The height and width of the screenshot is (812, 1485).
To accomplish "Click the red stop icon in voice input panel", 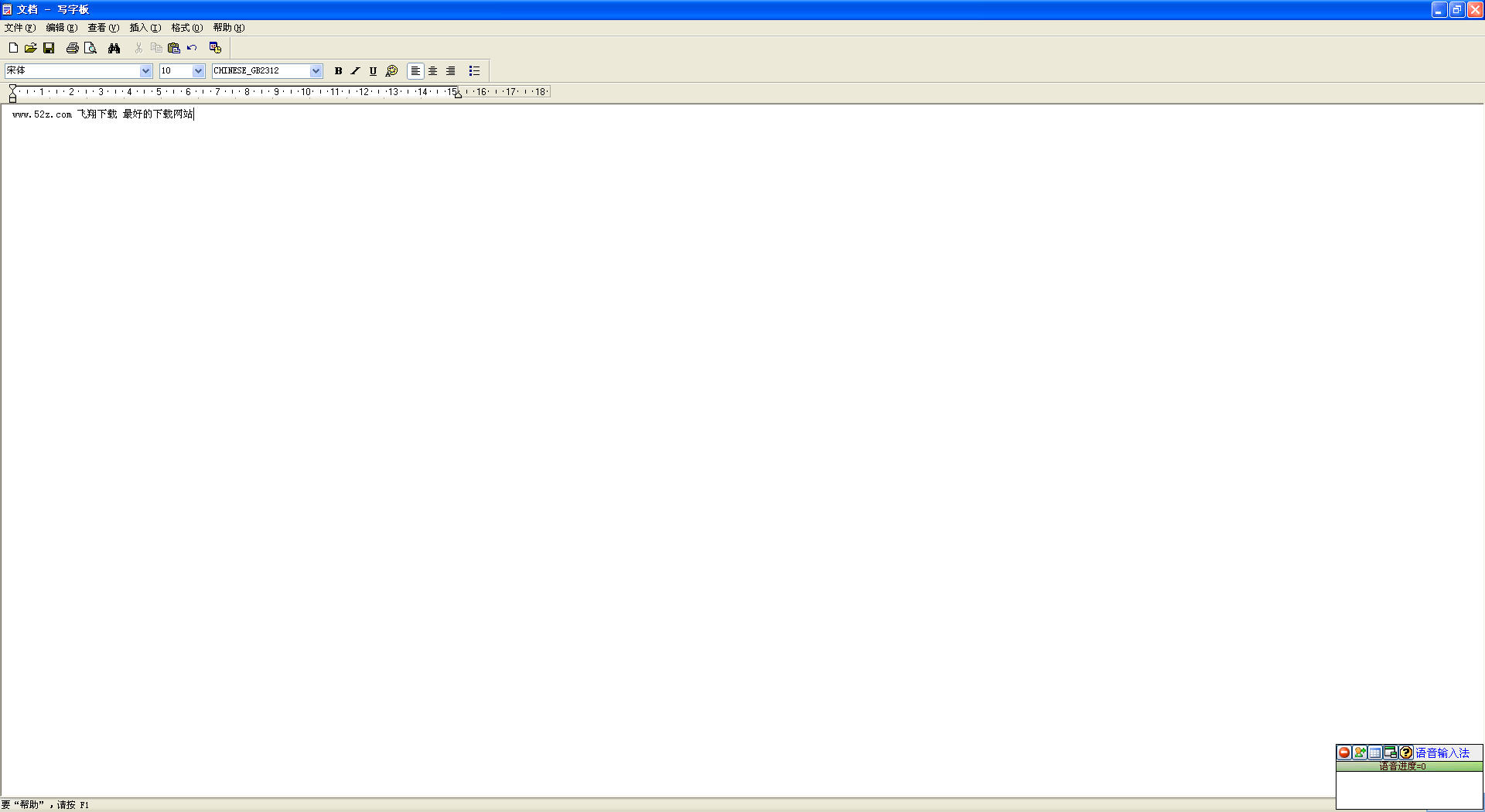I will (1344, 752).
